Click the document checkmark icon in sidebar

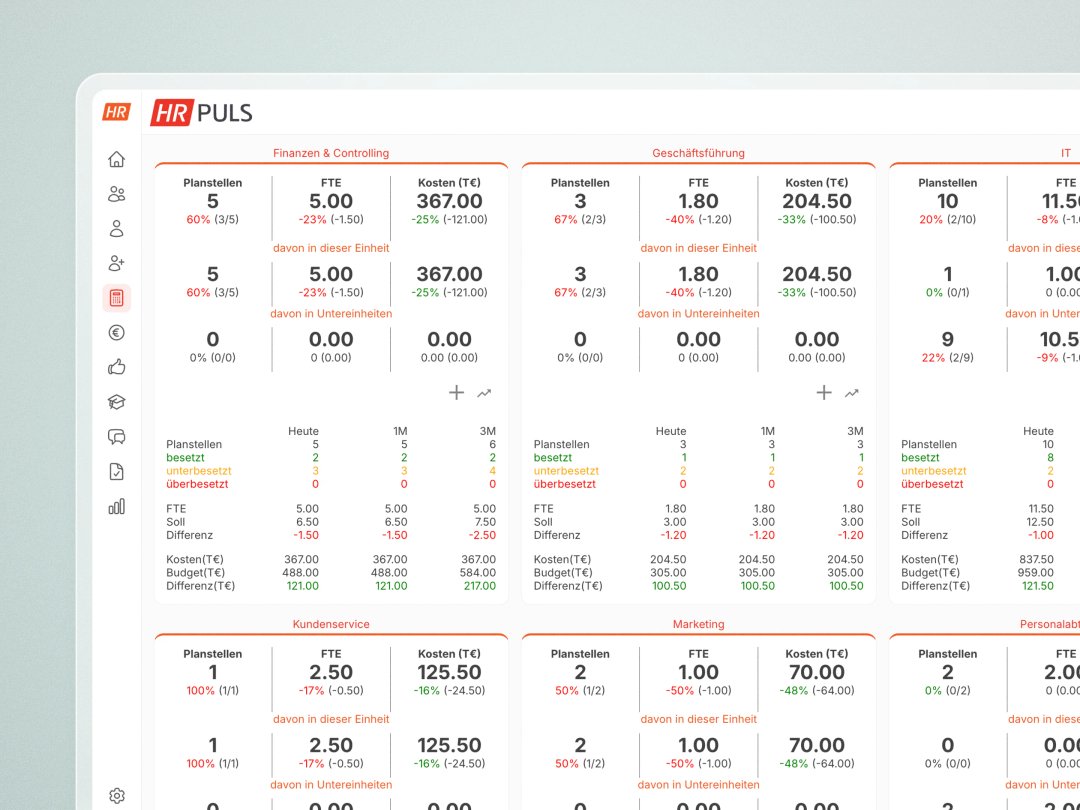point(116,472)
